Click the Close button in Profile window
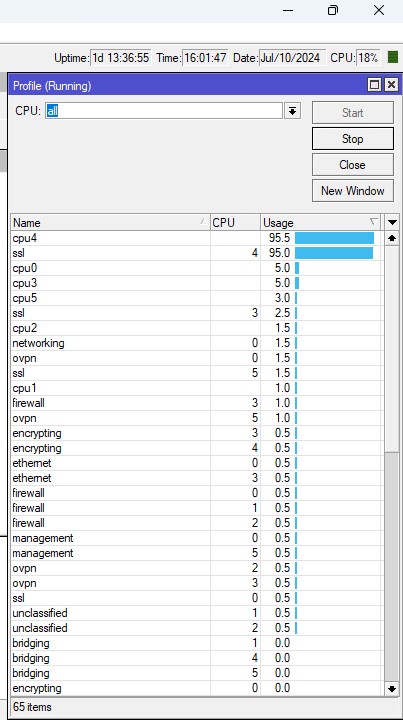The width and height of the screenshot is (403, 720). pyautogui.click(x=353, y=165)
